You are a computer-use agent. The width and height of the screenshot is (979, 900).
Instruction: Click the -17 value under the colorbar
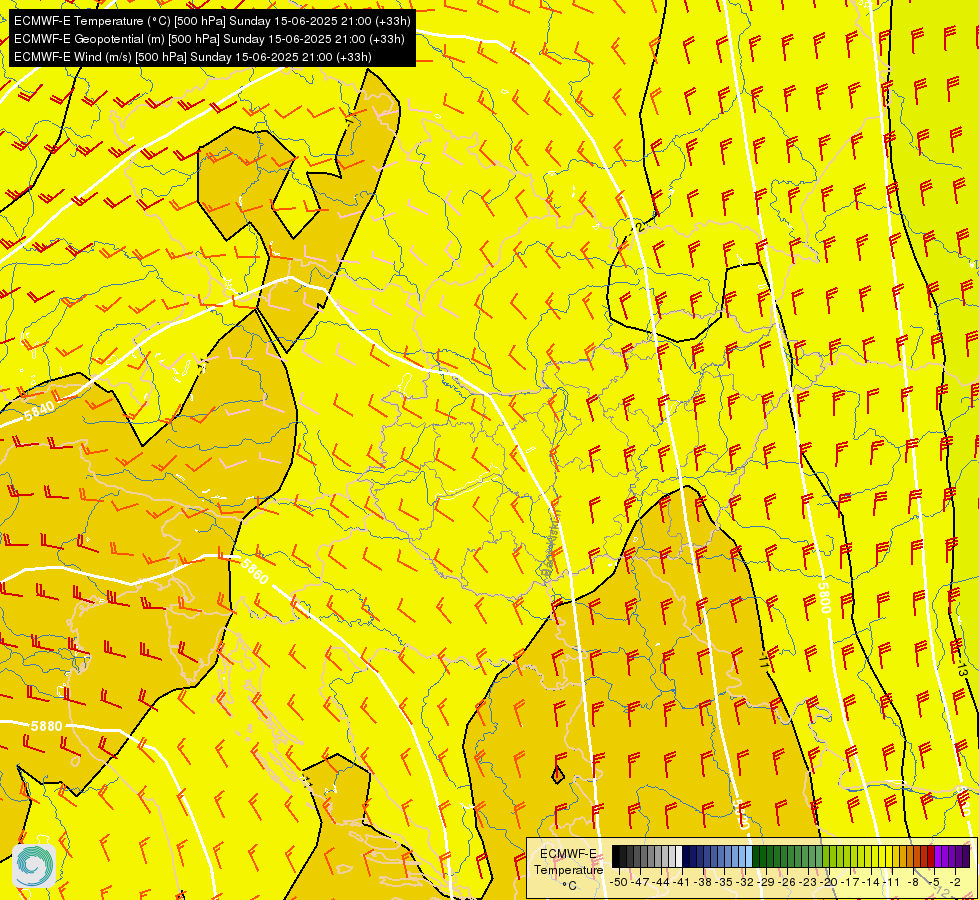tap(850, 882)
